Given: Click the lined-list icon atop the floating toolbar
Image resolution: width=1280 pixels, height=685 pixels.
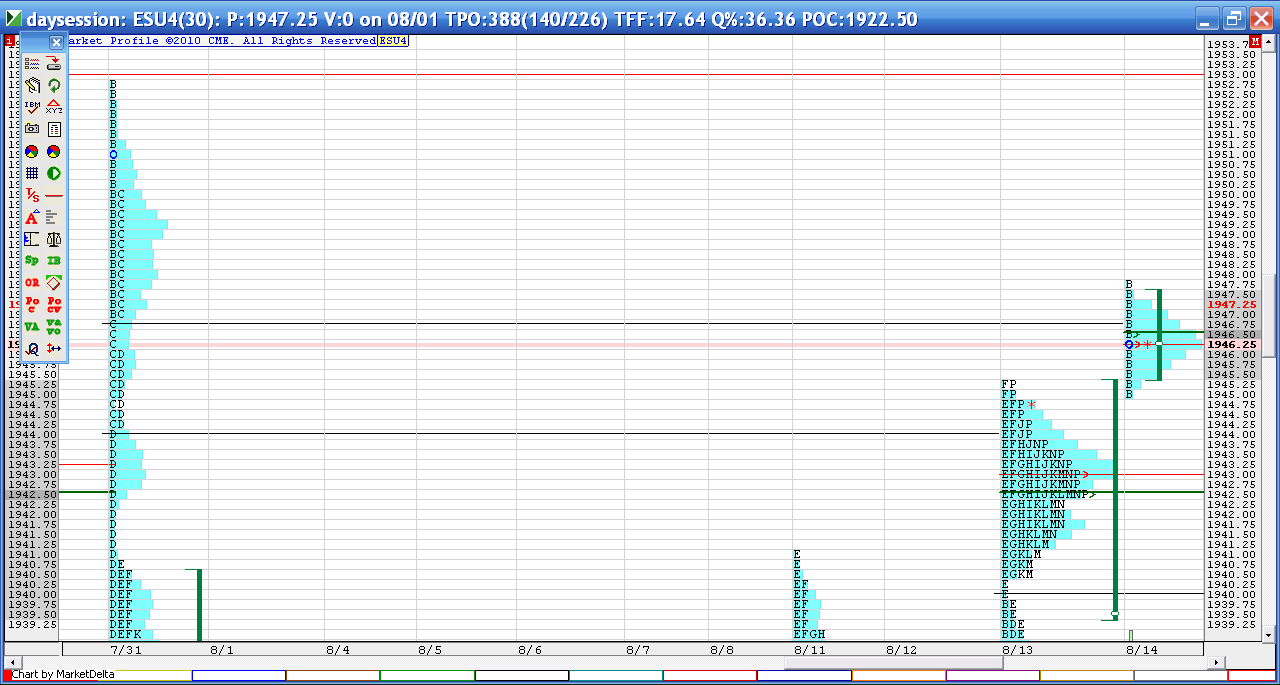Looking at the screenshot, I should pyautogui.click(x=32, y=63).
